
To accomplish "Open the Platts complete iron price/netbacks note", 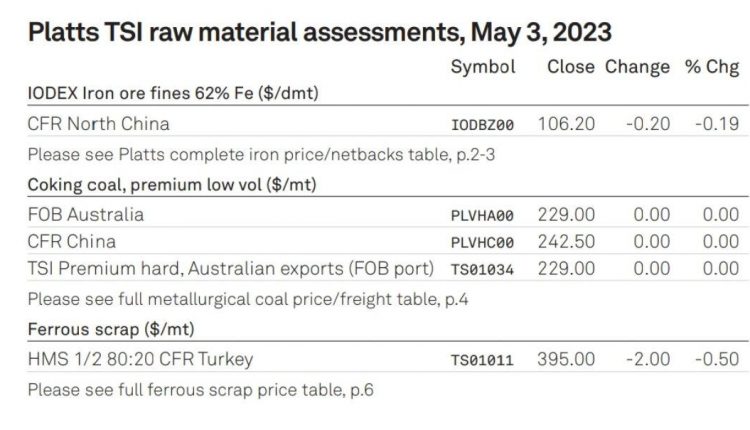I will pos(261,154).
